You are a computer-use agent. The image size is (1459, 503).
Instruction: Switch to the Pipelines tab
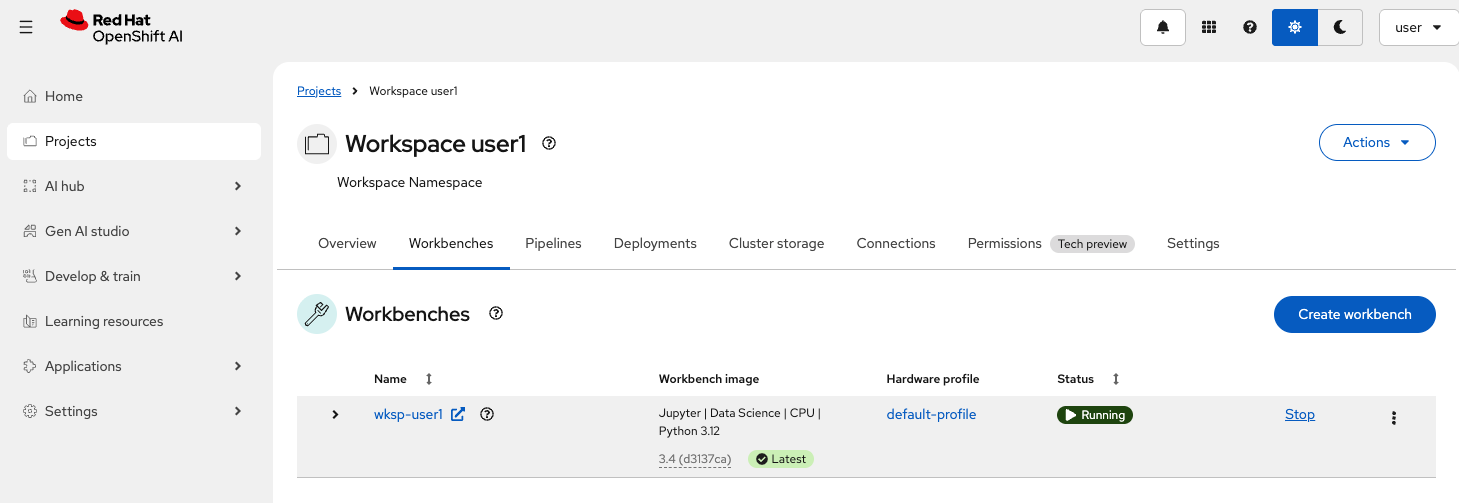(x=553, y=243)
